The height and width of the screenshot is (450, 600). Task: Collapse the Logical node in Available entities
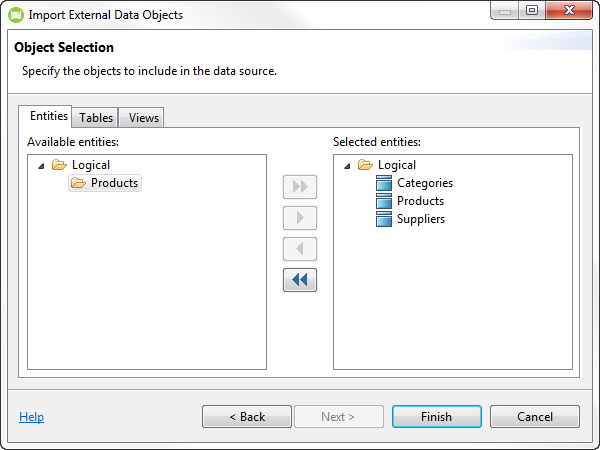[x=41, y=166]
